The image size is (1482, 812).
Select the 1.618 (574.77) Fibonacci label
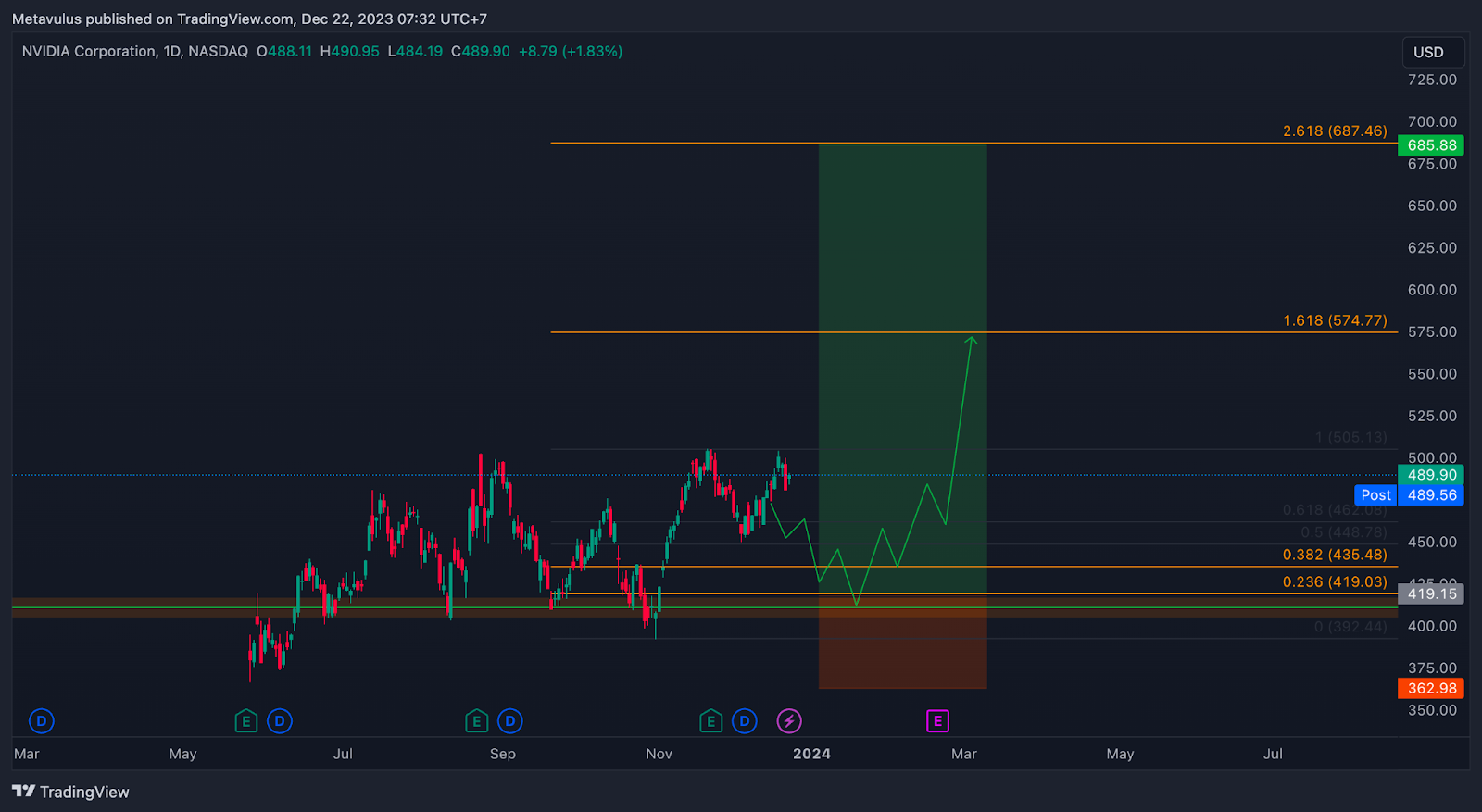1335,321
